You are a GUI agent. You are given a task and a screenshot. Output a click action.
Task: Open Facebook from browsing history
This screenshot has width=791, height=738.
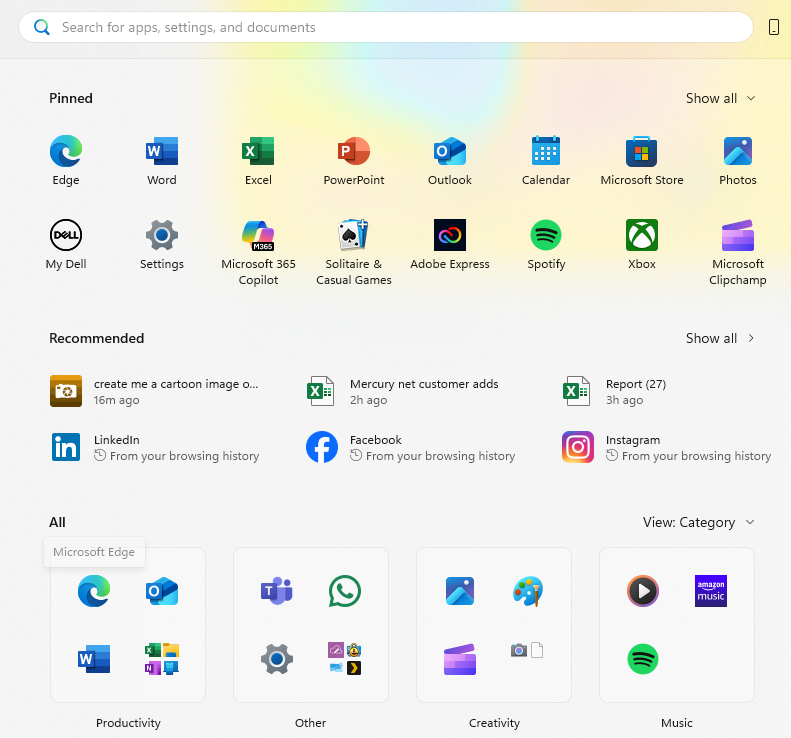pyautogui.click(x=411, y=447)
